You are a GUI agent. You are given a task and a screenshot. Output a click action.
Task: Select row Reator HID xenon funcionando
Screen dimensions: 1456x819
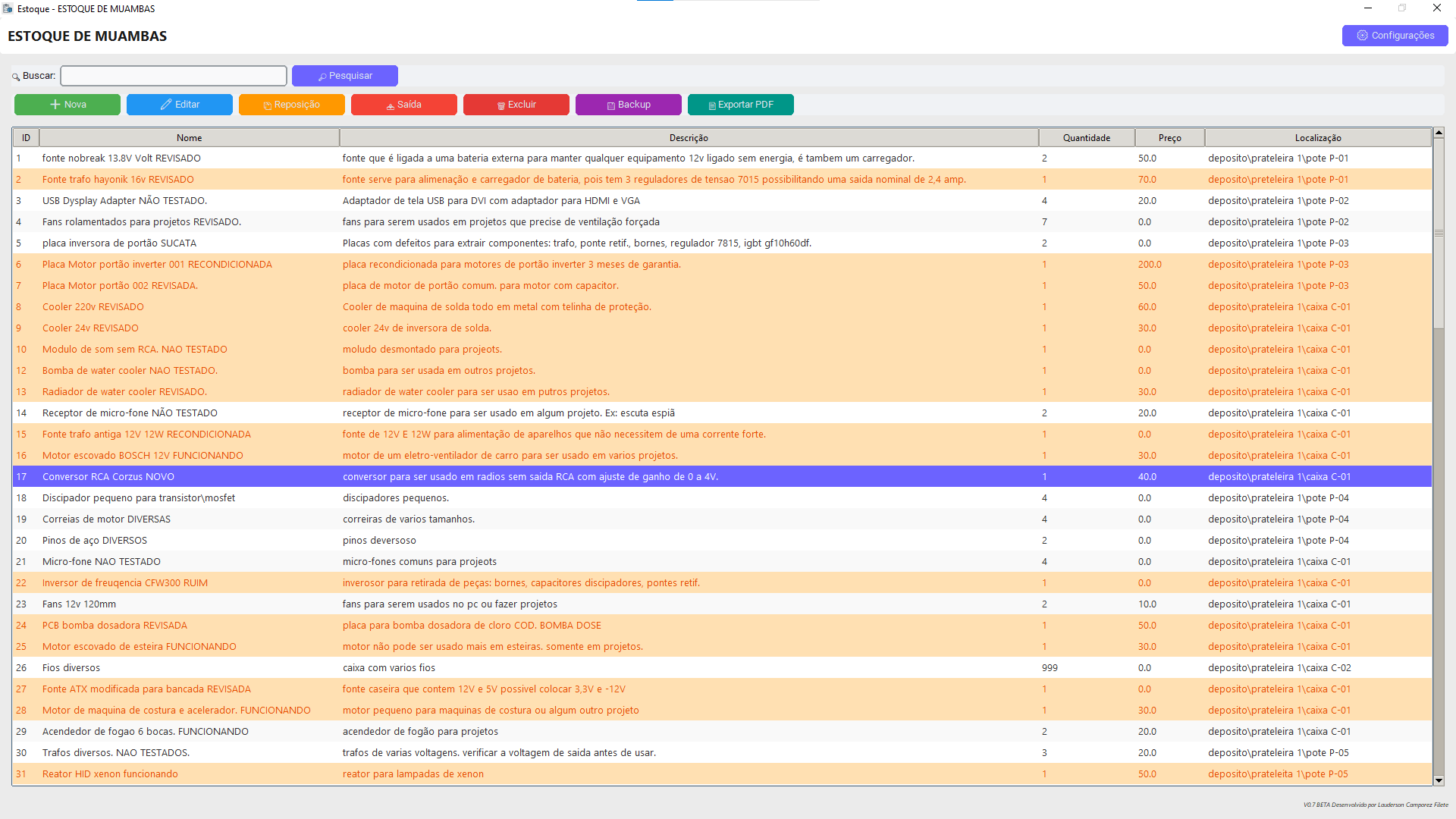coord(110,774)
